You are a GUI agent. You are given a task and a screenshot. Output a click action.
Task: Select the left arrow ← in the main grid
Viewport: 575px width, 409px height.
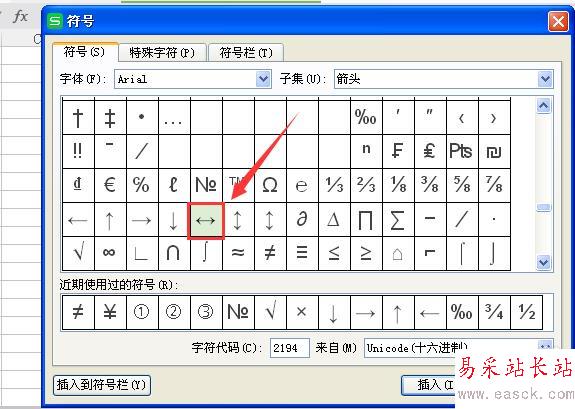click(78, 219)
